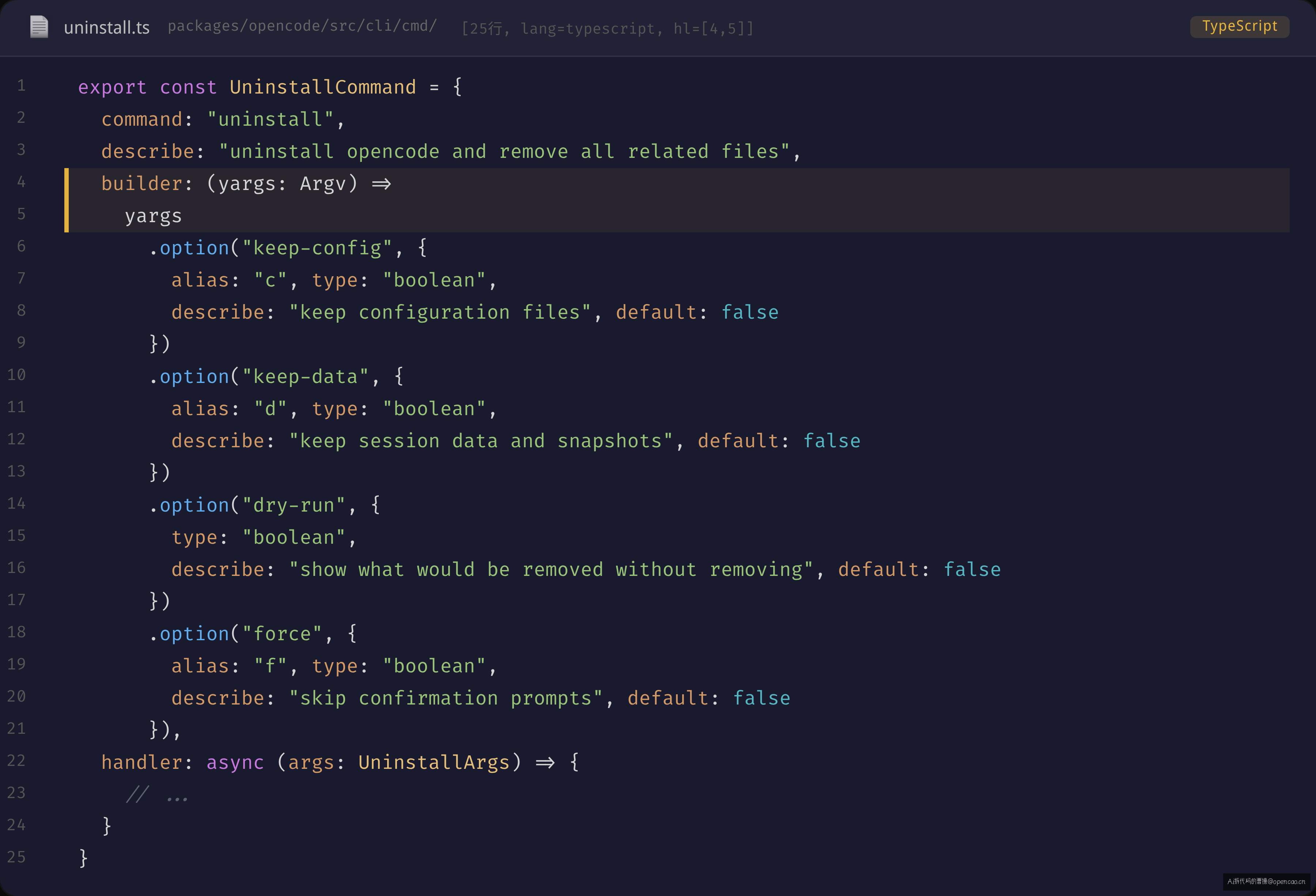
Task: Click the UninstallCommand identifier
Action: (323, 87)
